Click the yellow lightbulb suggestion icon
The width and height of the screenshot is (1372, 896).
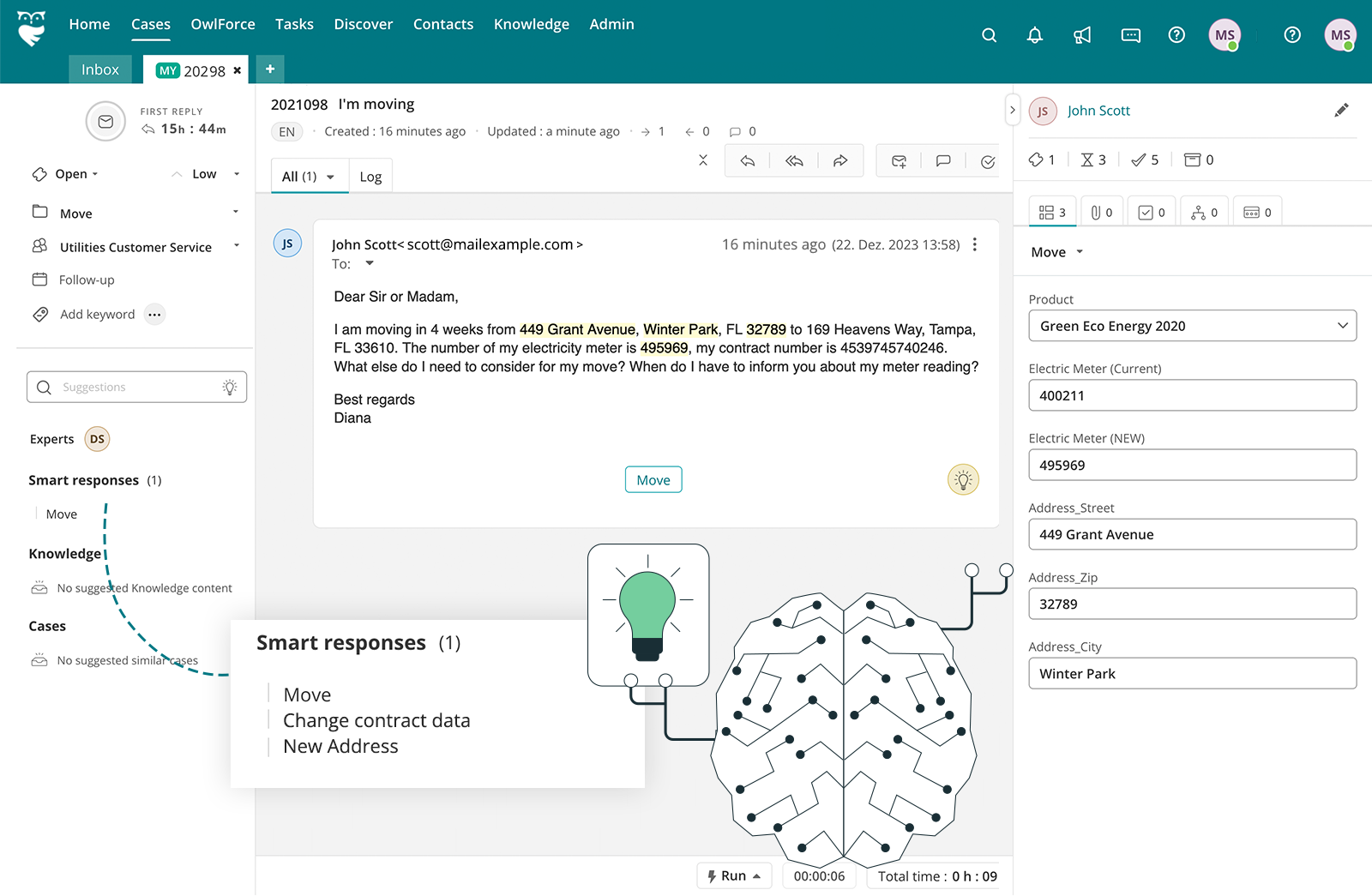[x=963, y=480]
